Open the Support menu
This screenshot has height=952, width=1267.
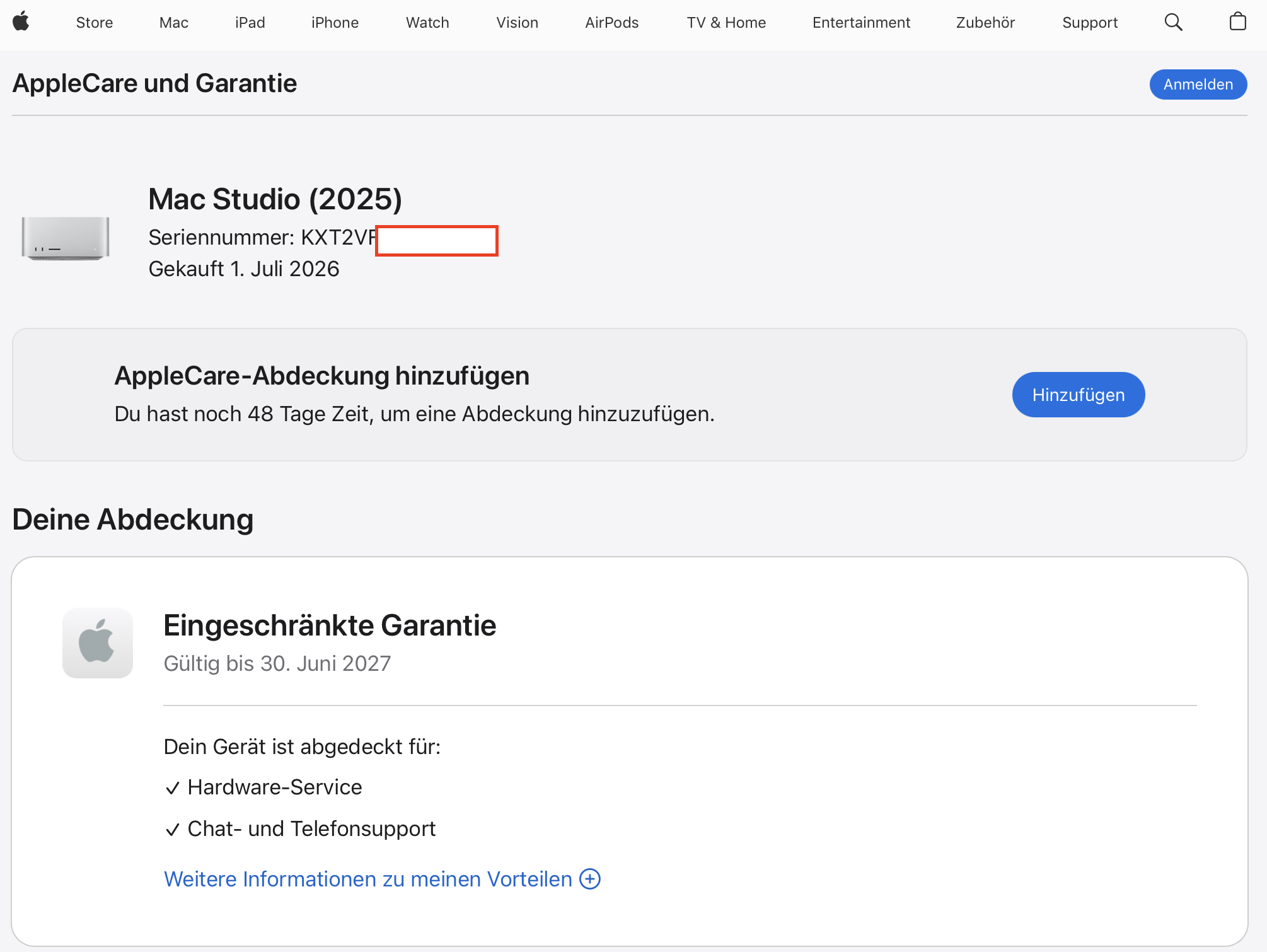(1090, 23)
